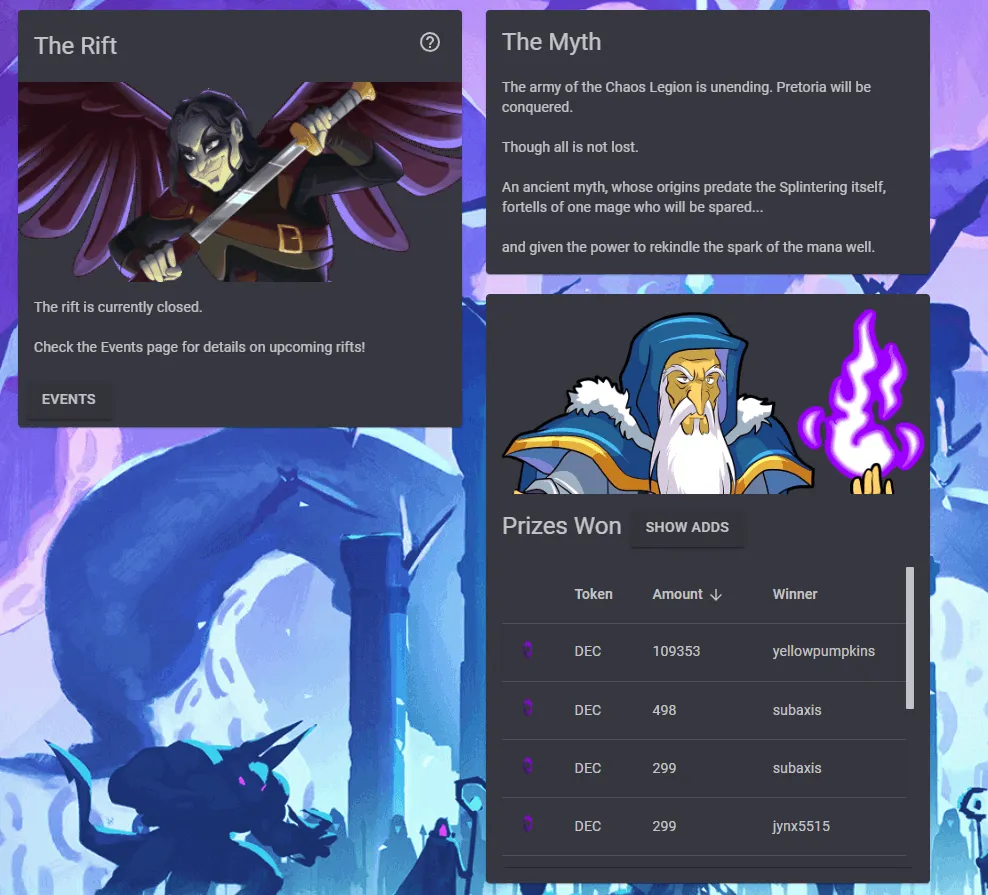Sort by the Amount column header

point(677,594)
